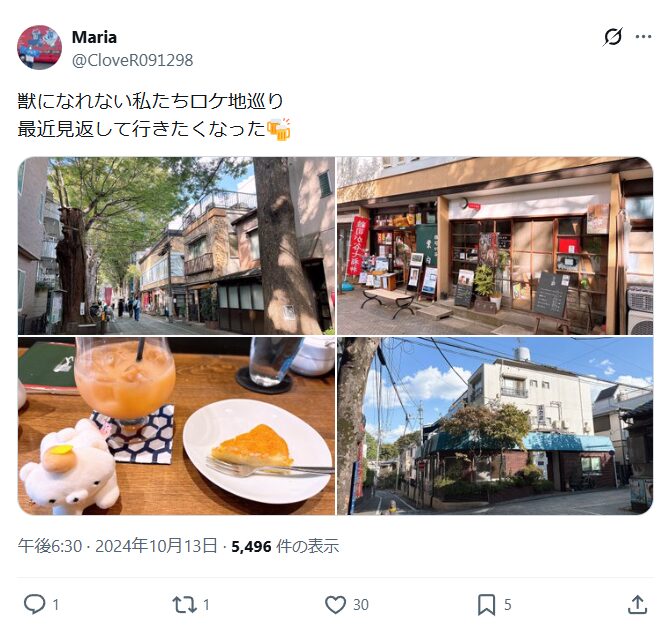Open the cake and drink photo
This screenshot has height=631, width=663.
(x=176, y=426)
